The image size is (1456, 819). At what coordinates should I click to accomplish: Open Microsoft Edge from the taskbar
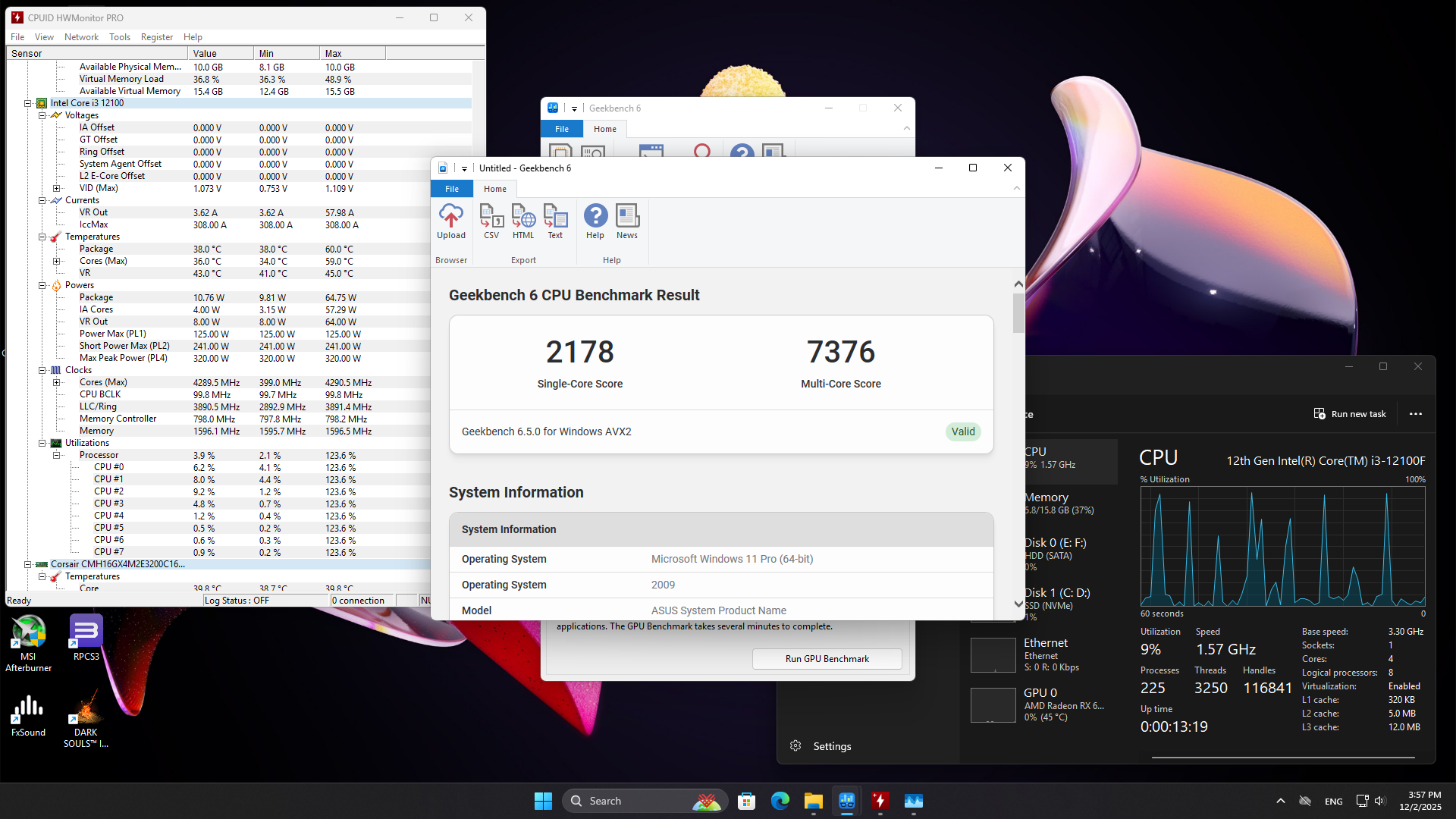pos(780,801)
